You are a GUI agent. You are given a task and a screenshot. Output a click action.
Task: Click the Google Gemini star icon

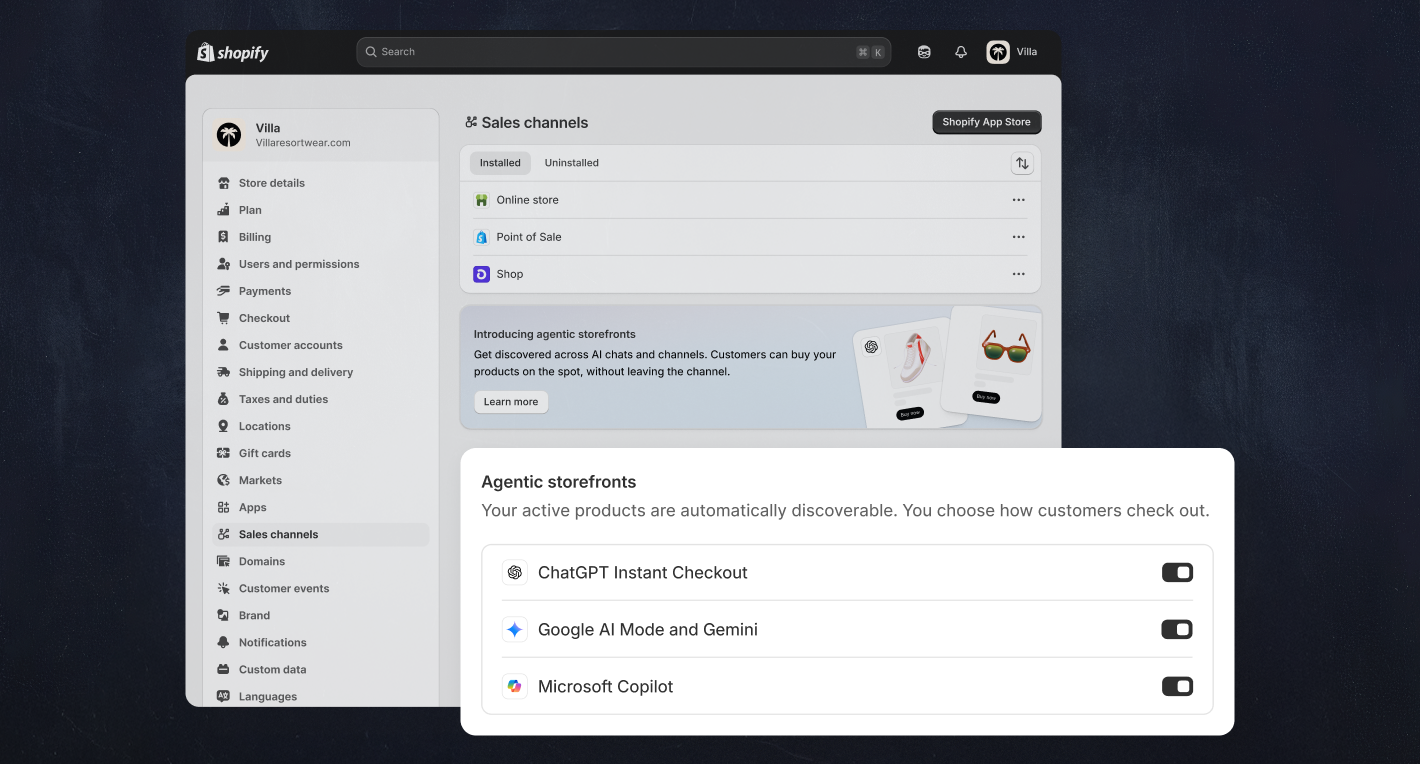click(x=515, y=629)
